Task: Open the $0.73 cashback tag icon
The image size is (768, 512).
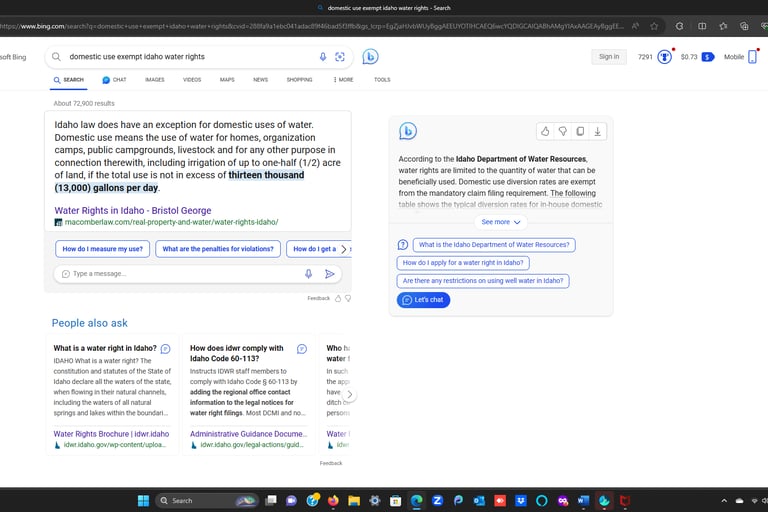Action: (707, 57)
